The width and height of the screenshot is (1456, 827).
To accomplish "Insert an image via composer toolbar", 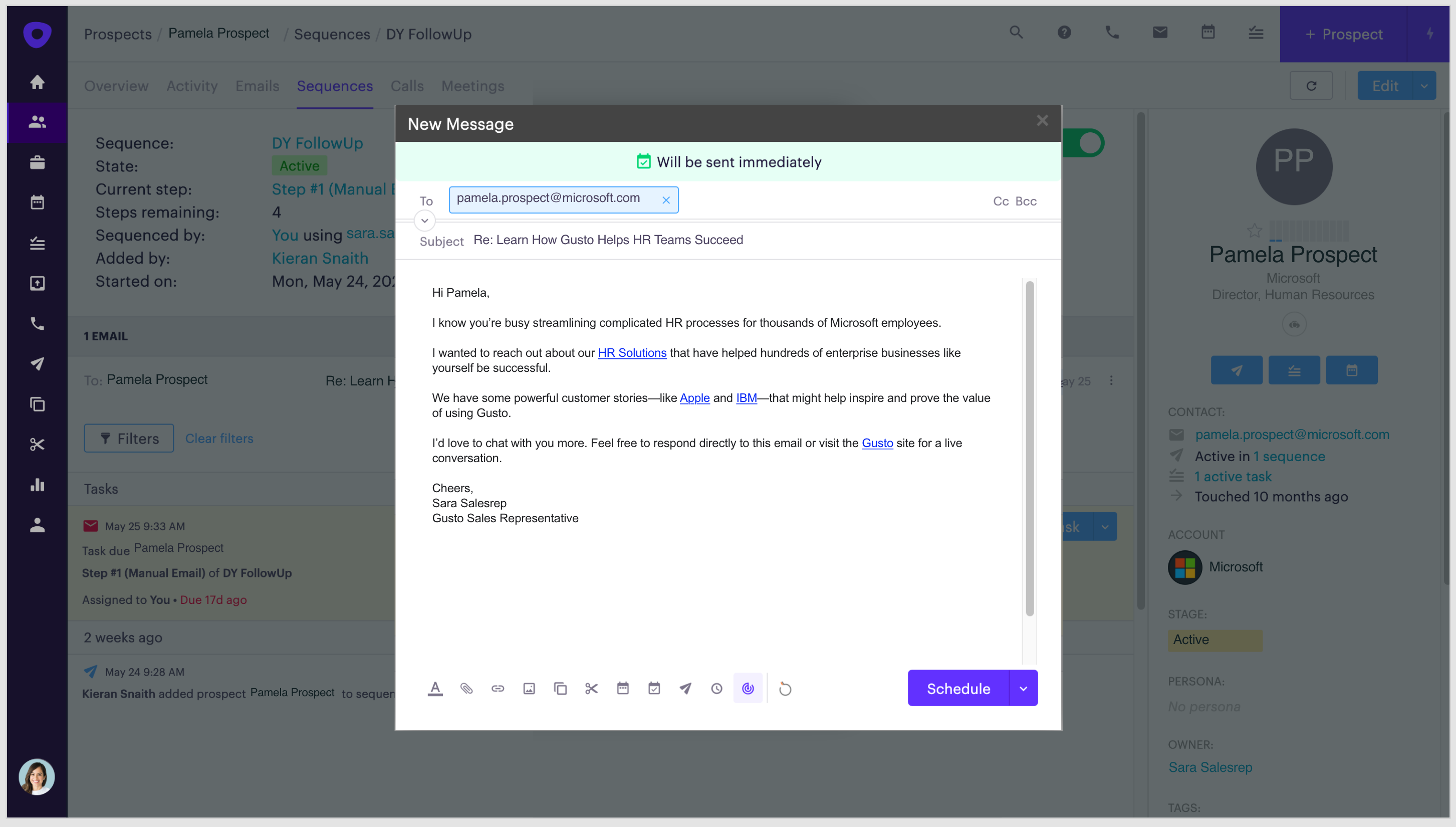I will click(529, 688).
